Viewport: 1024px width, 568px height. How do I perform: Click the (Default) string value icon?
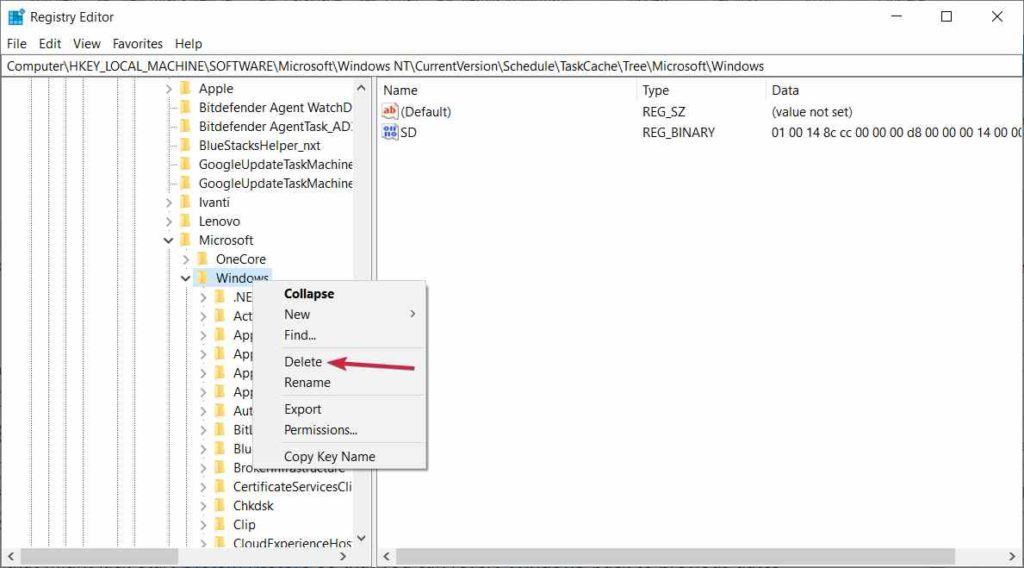coord(390,112)
